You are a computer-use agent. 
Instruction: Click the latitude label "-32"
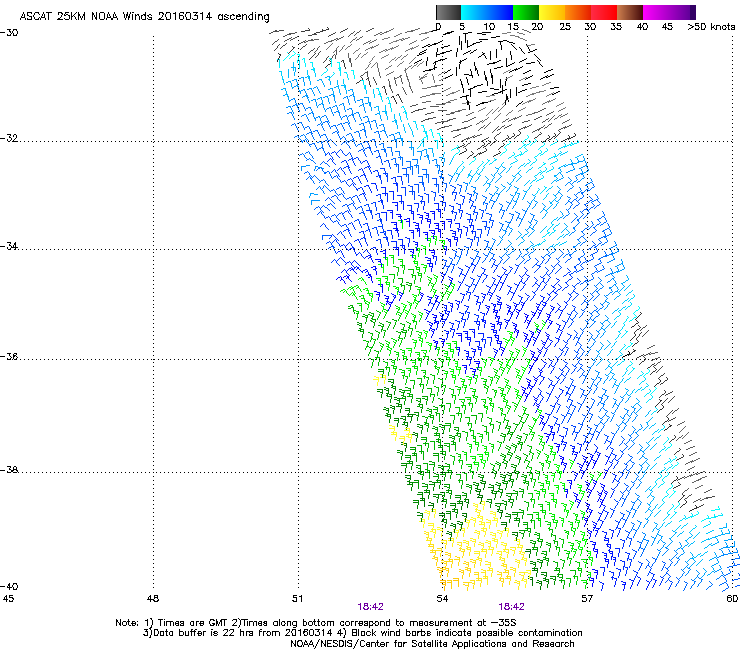point(9,138)
